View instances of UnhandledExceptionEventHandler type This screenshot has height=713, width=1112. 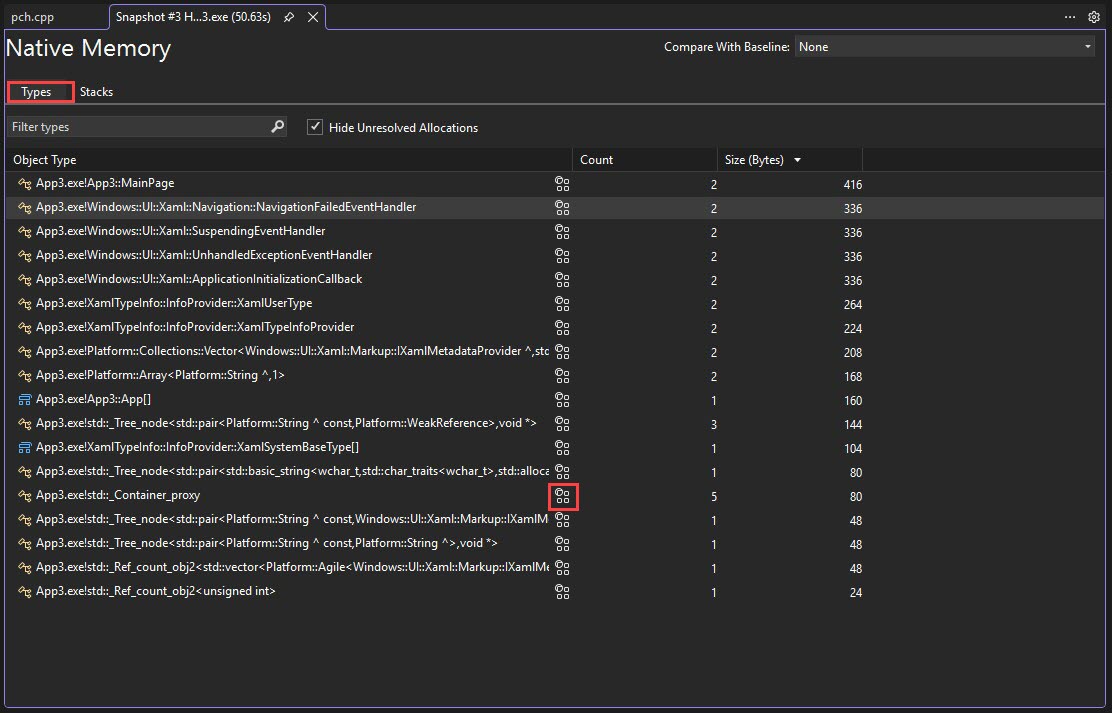click(563, 256)
